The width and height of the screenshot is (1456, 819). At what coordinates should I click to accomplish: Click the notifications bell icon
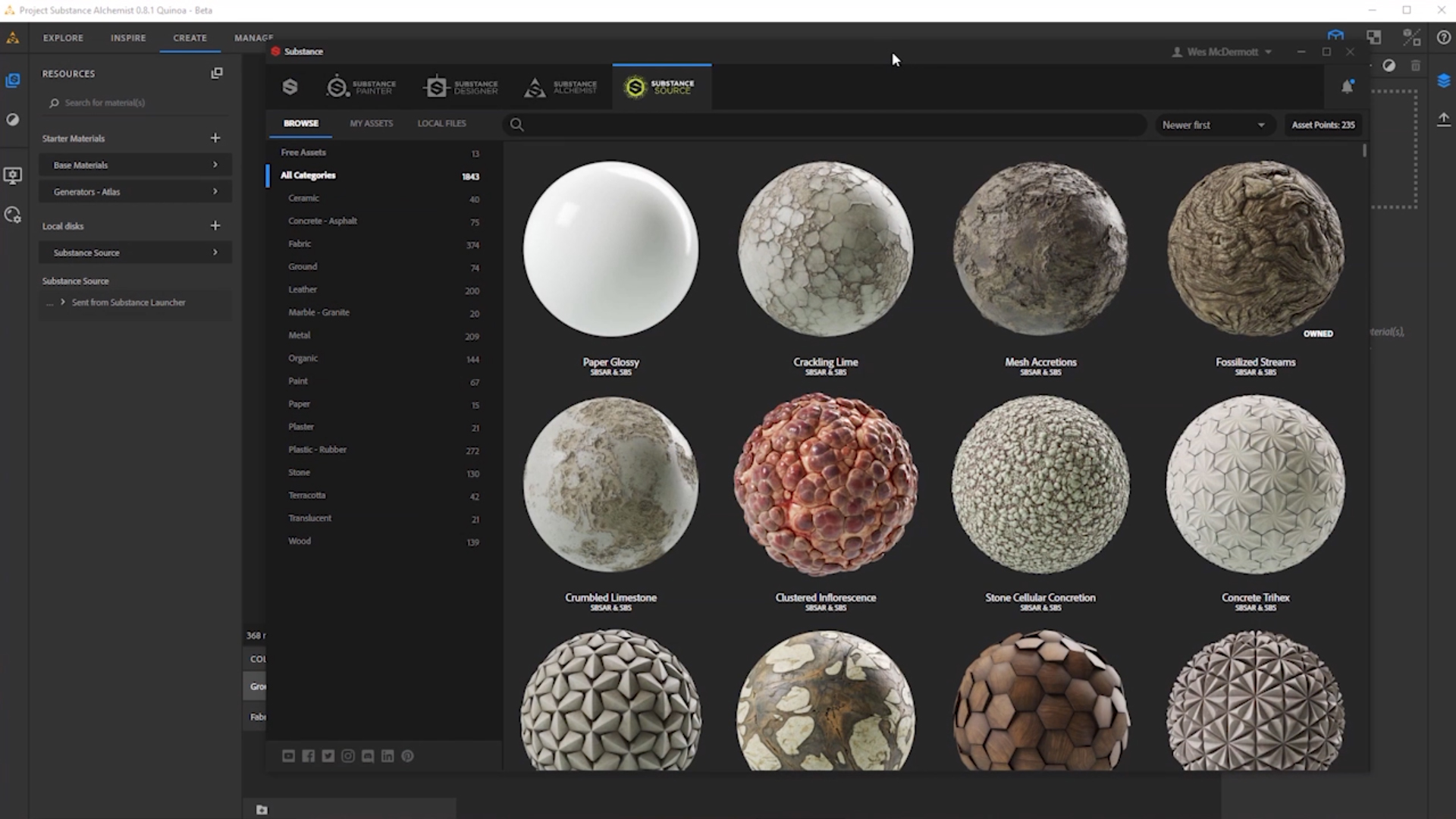tap(1348, 86)
